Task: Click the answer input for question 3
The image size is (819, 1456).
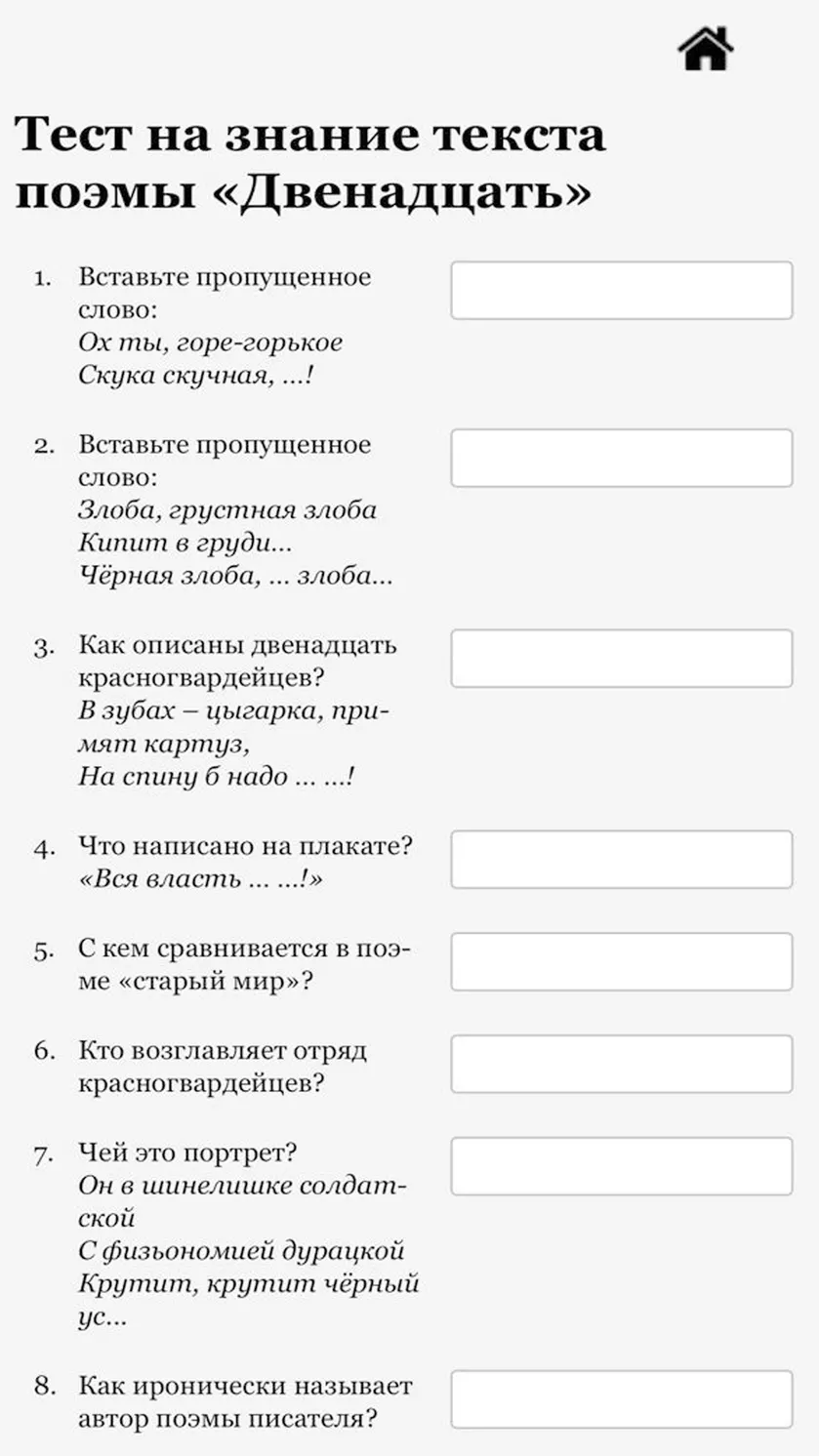Action: click(x=622, y=658)
